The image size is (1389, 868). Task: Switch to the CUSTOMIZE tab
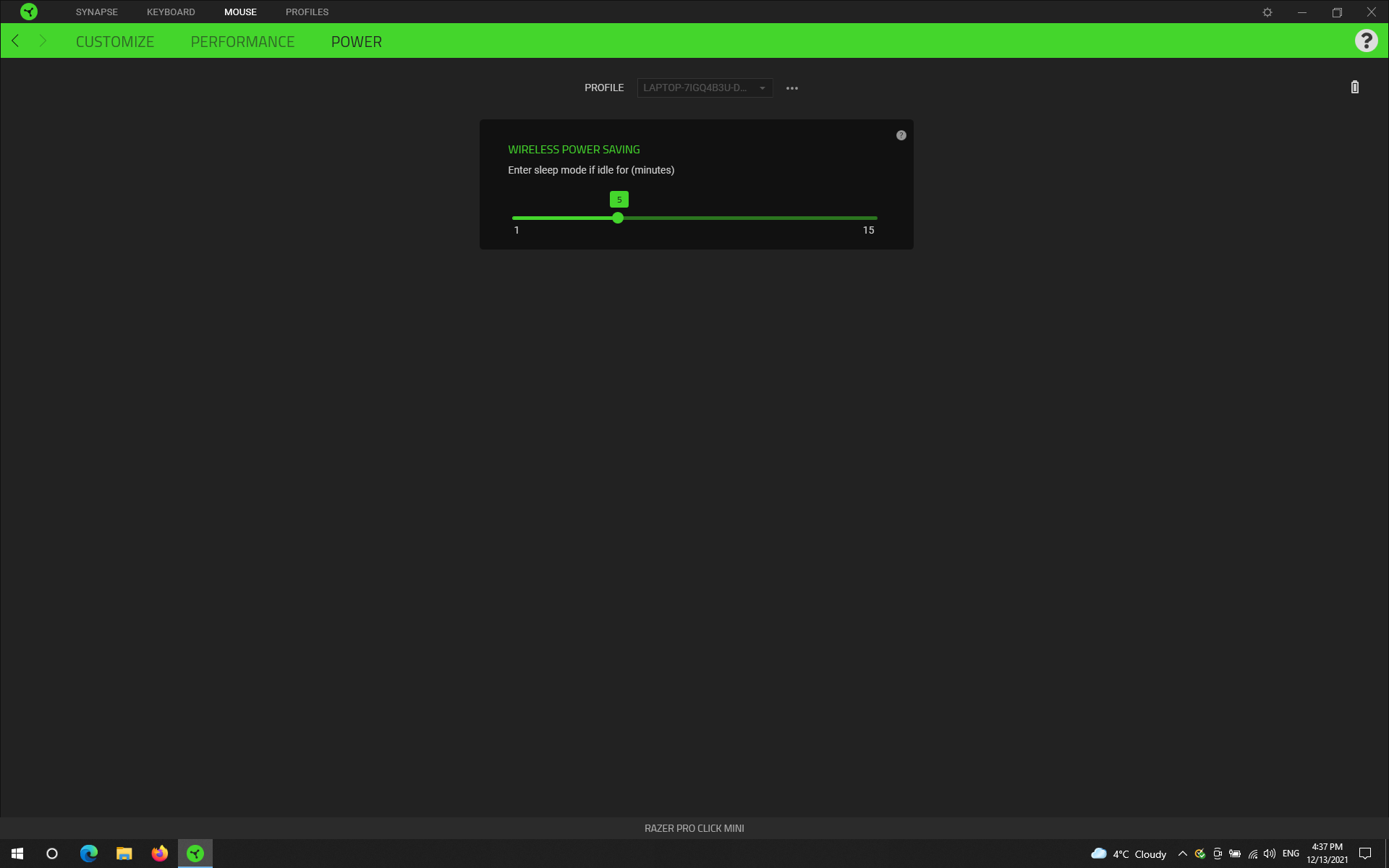[115, 42]
